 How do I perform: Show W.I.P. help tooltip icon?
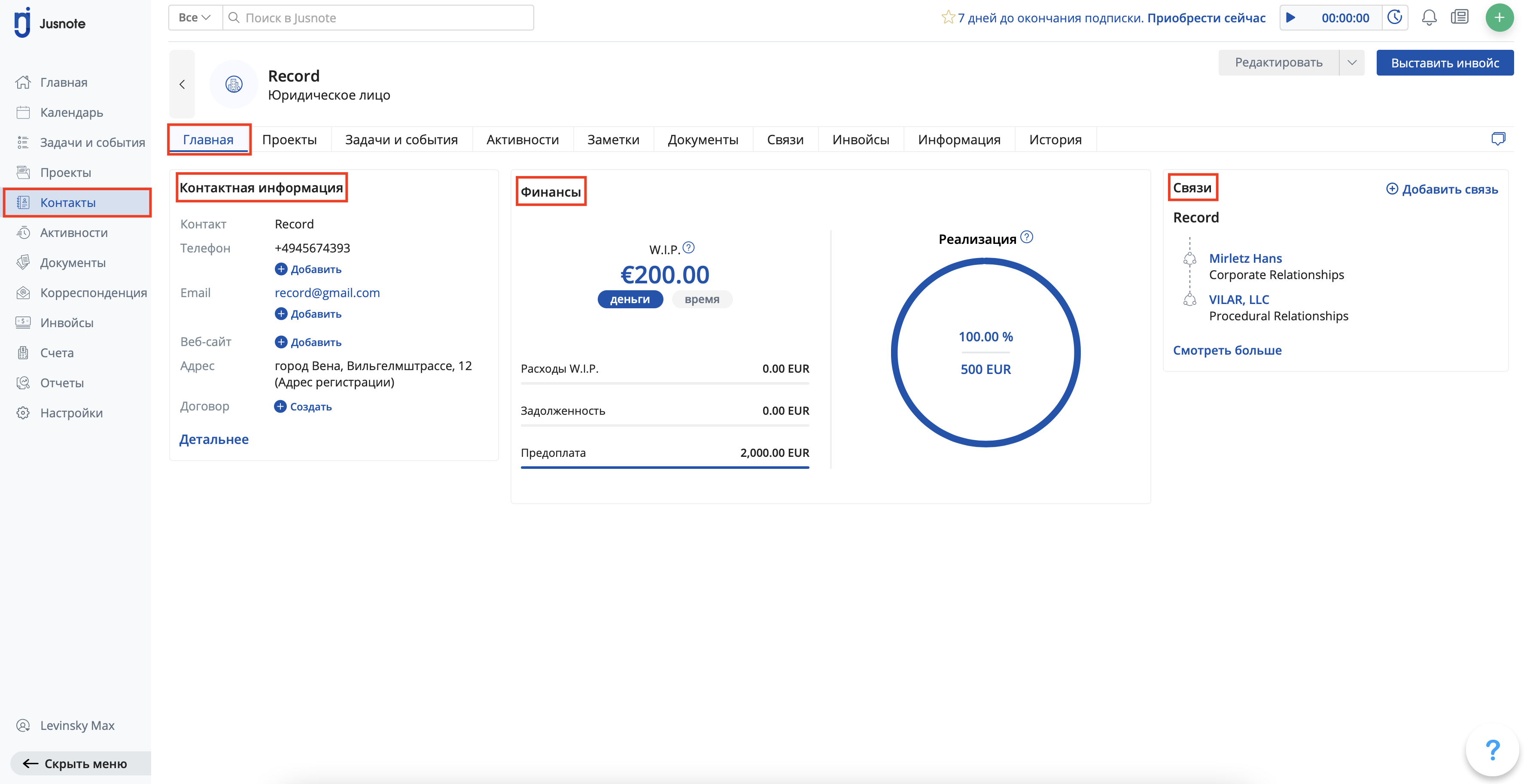click(688, 247)
